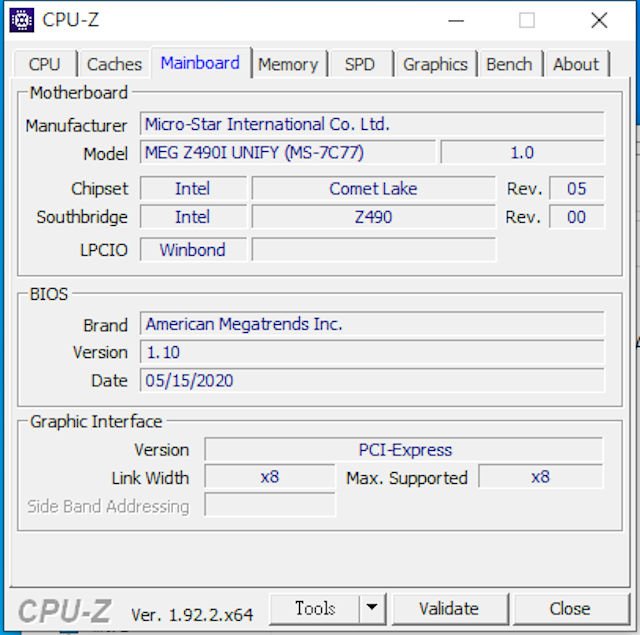Go to the Memory tab
This screenshot has width=640, height=635.
coord(288,64)
